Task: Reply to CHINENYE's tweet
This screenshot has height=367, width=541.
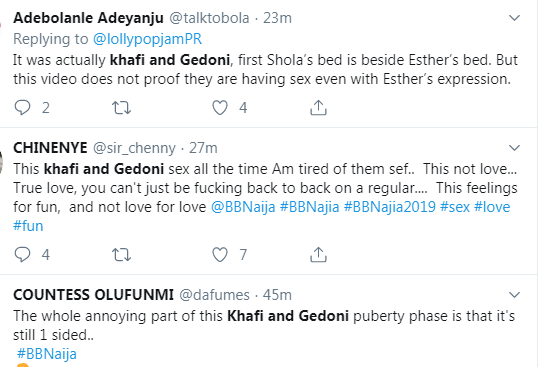Action: pos(22,255)
